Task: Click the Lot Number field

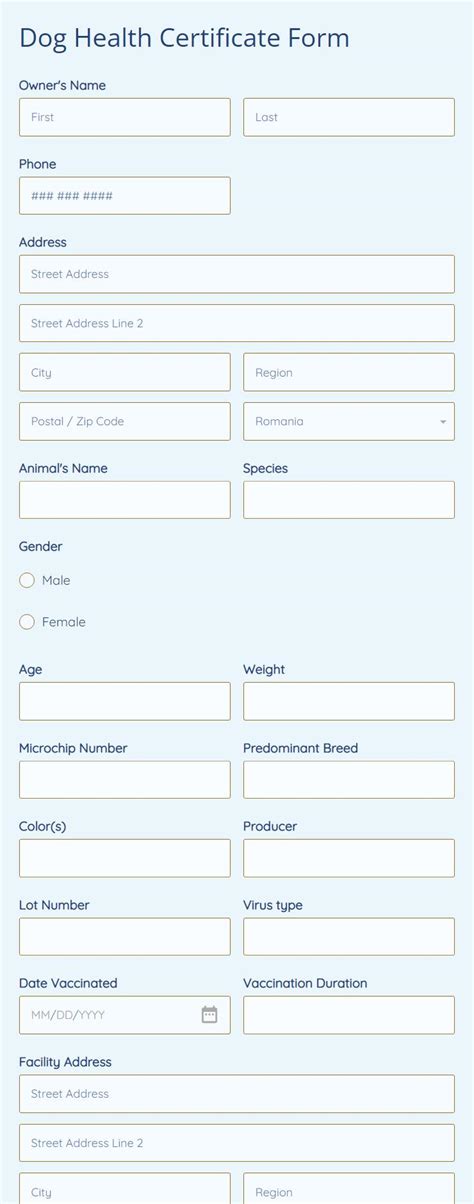Action: coord(125,937)
